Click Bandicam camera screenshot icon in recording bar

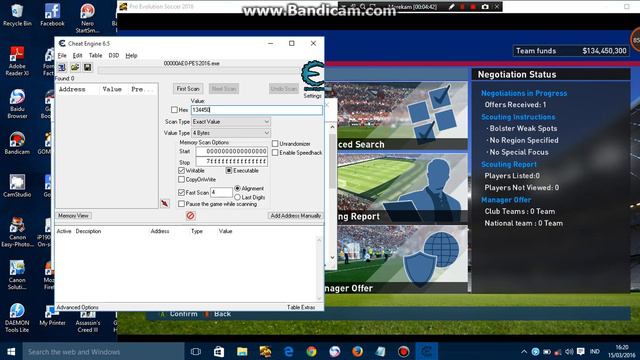point(485,7)
